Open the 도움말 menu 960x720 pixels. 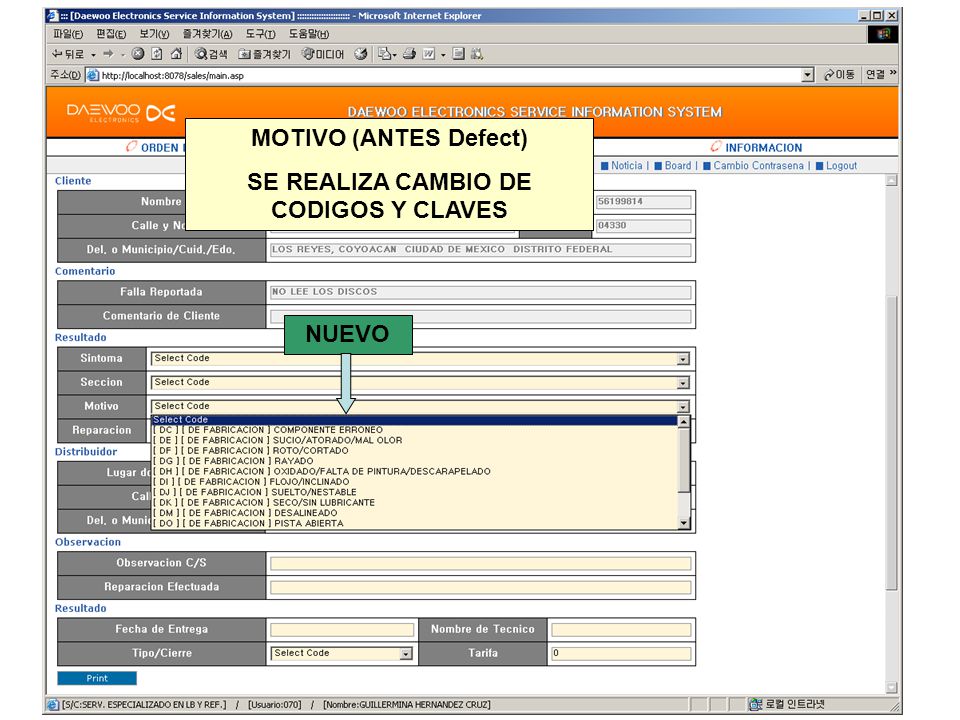tap(309, 34)
